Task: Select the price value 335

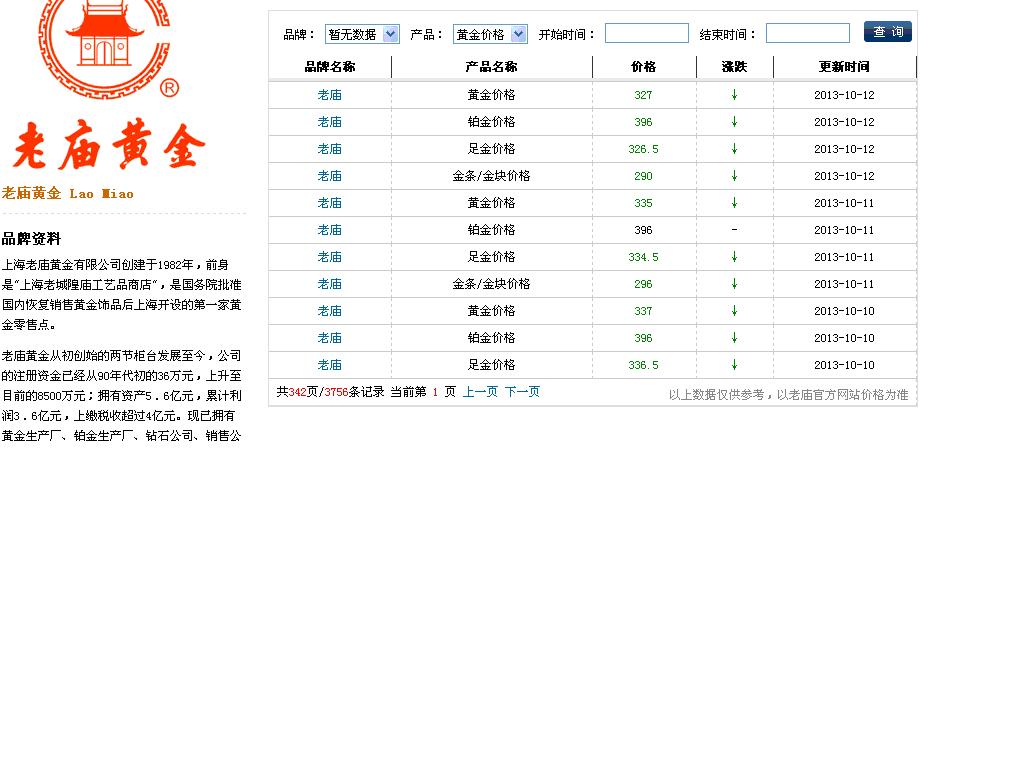Action: (x=643, y=203)
